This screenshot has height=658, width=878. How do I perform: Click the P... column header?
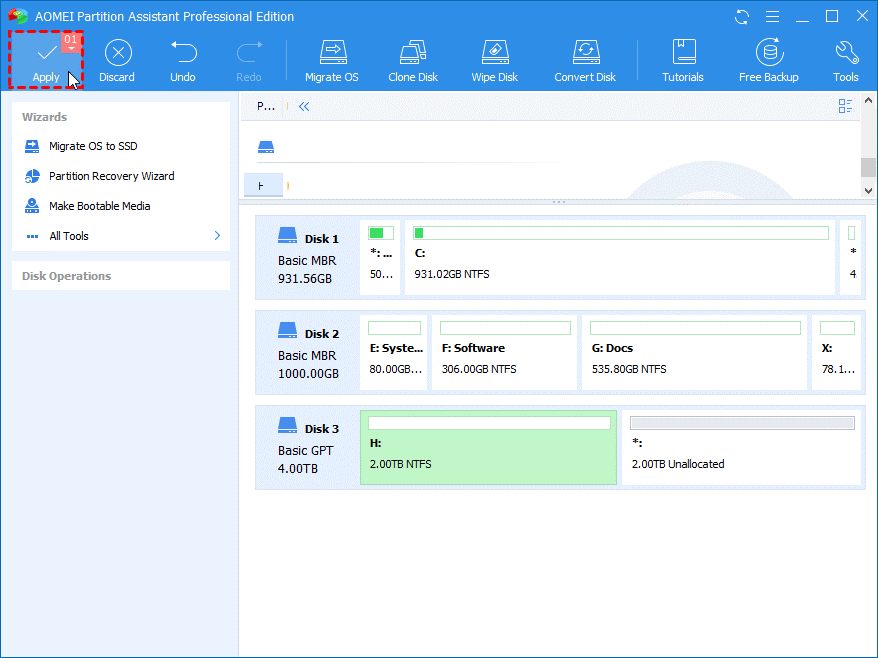(265, 106)
